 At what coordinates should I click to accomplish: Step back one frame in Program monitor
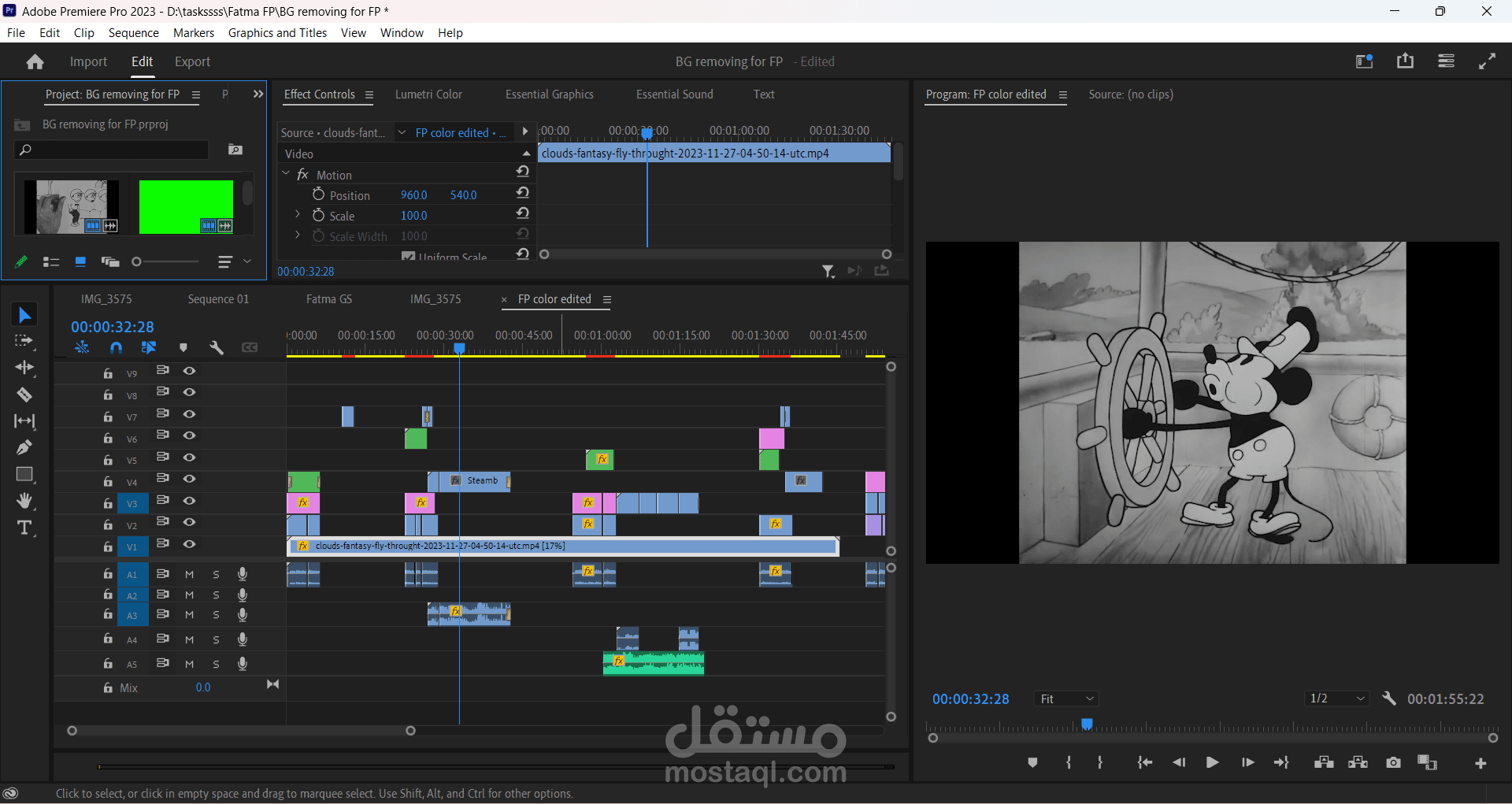click(1179, 762)
